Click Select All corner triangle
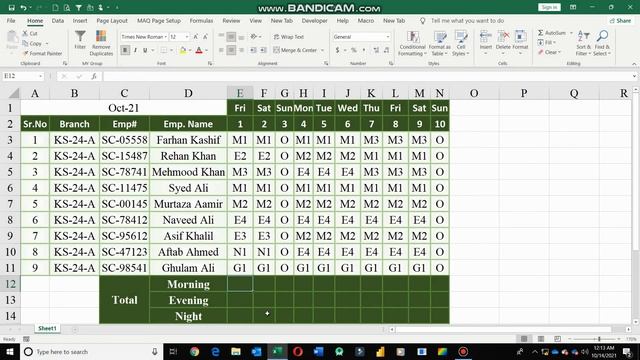The width and height of the screenshot is (640, 360). [14, 94]
